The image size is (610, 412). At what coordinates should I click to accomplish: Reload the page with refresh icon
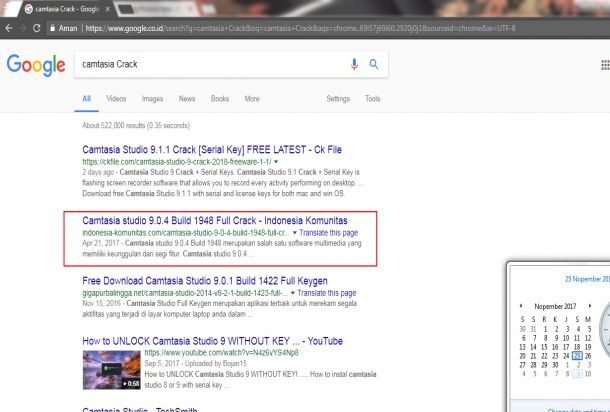click(37, 28)
